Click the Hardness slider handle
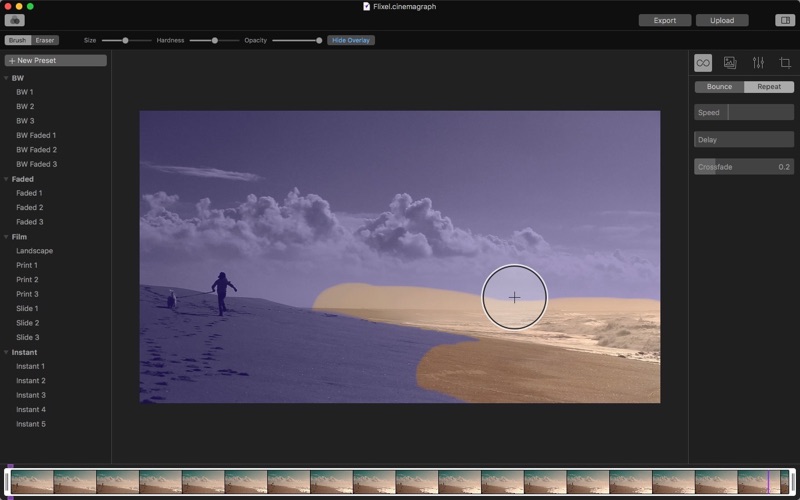The image size is (800, 500). (214, 40)
